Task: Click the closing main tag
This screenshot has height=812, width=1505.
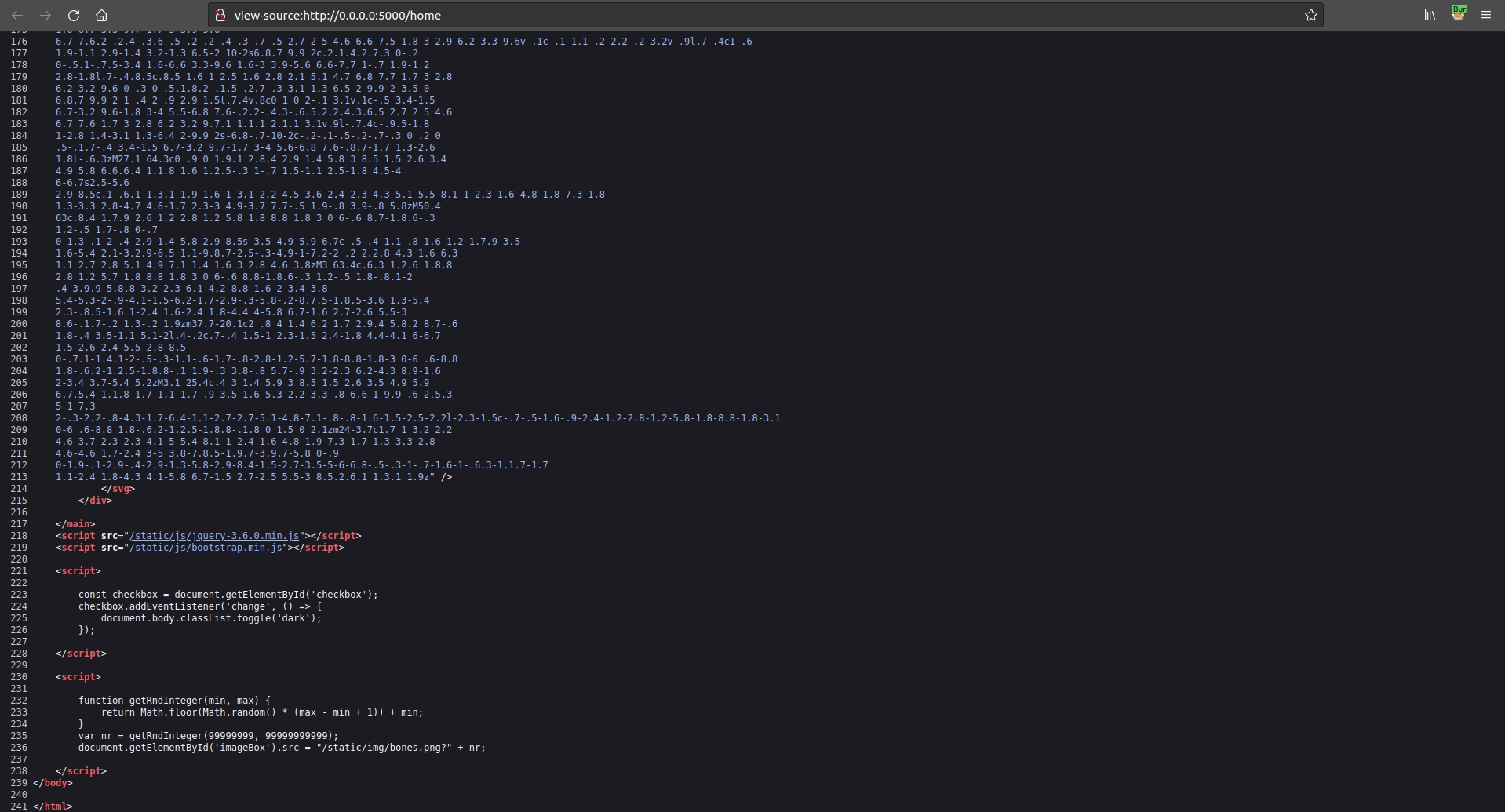Action: [x=75, y=524]
